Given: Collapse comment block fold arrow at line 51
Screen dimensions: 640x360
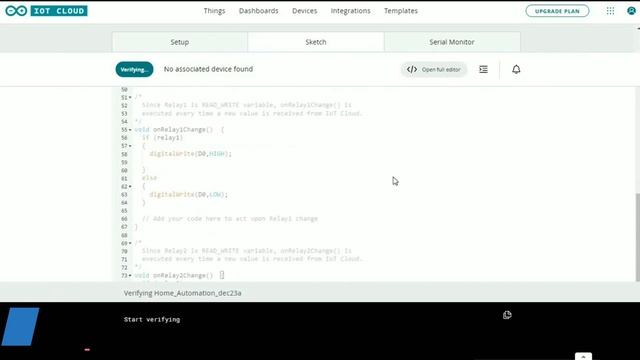Looking at the screenshot, I should (x=130, y=98).
